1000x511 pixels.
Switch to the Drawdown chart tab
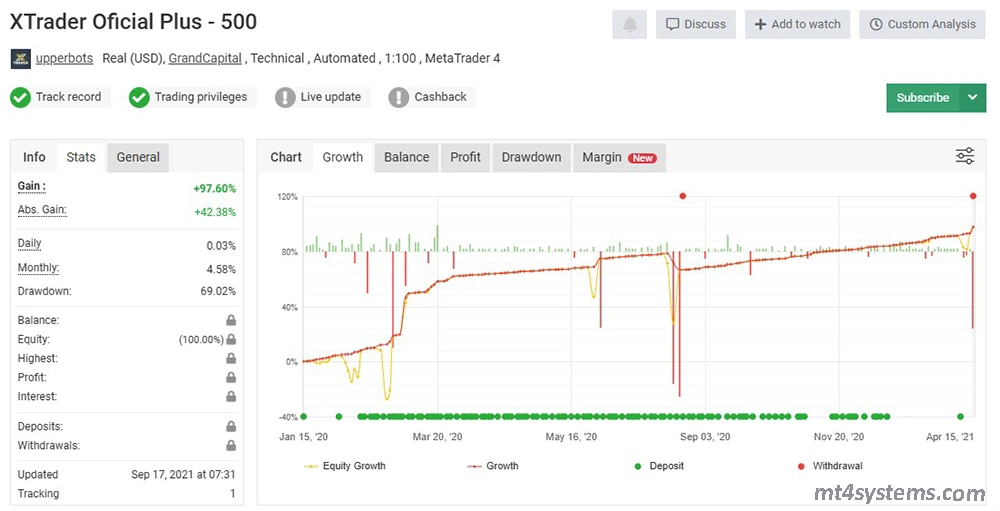[x=531, y=157]
